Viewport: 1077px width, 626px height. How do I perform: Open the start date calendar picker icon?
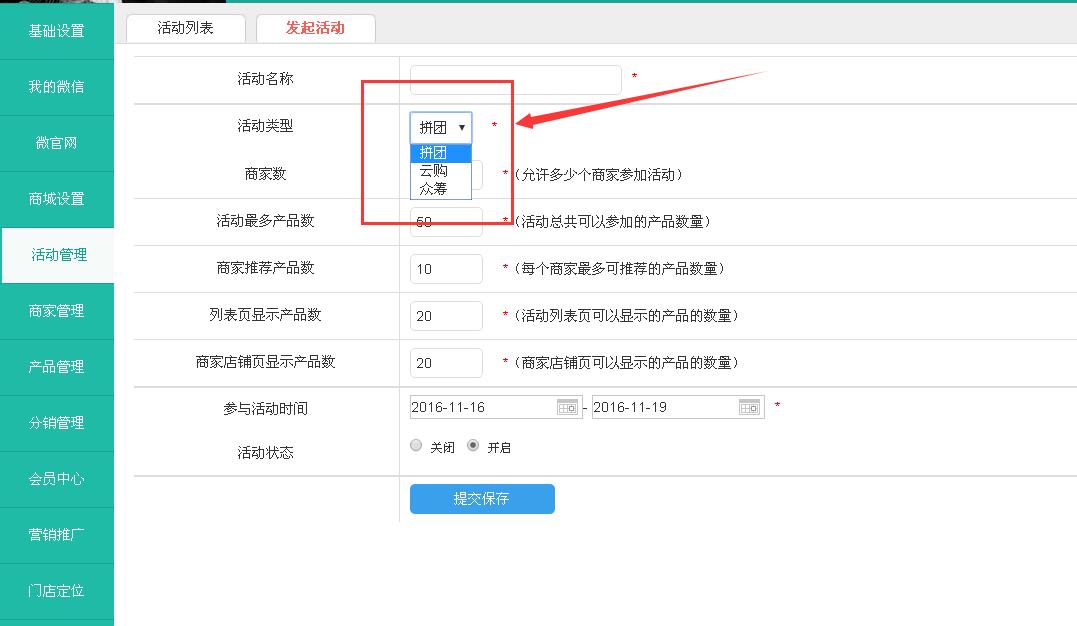click(567, 407)
